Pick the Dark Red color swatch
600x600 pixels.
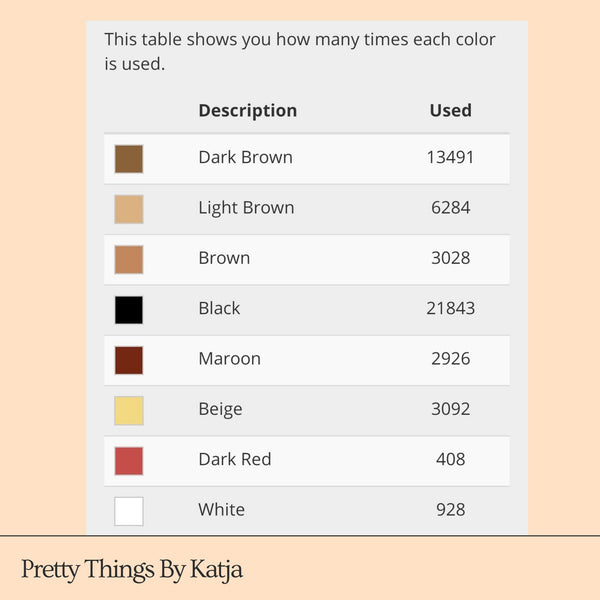click(x=129, y=460)
